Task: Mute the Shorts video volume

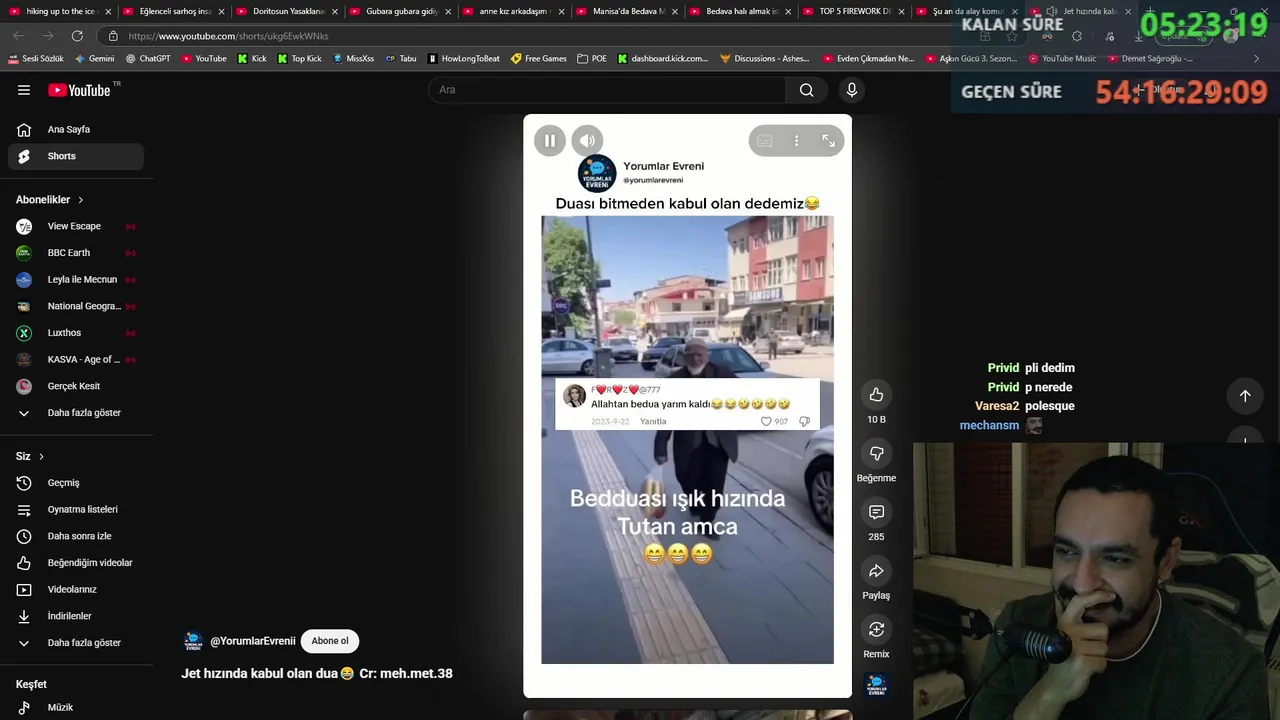Action: coord(587,141)
